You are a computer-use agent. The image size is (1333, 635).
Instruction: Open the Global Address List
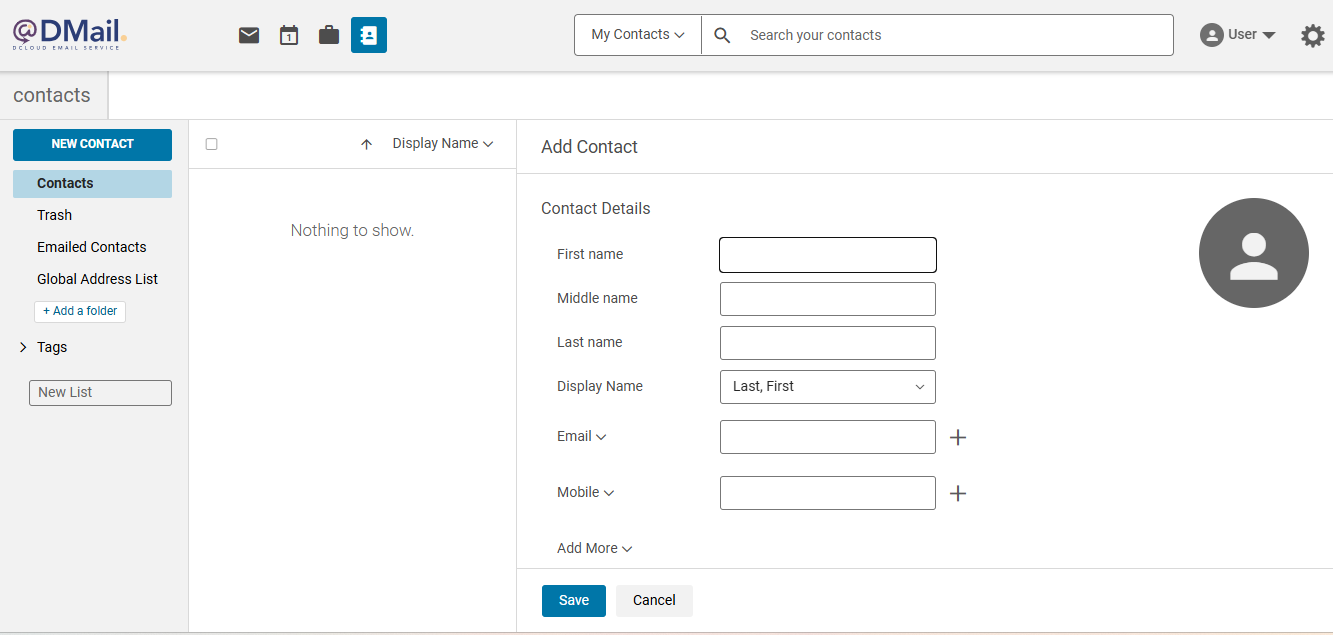click(98, 279)
